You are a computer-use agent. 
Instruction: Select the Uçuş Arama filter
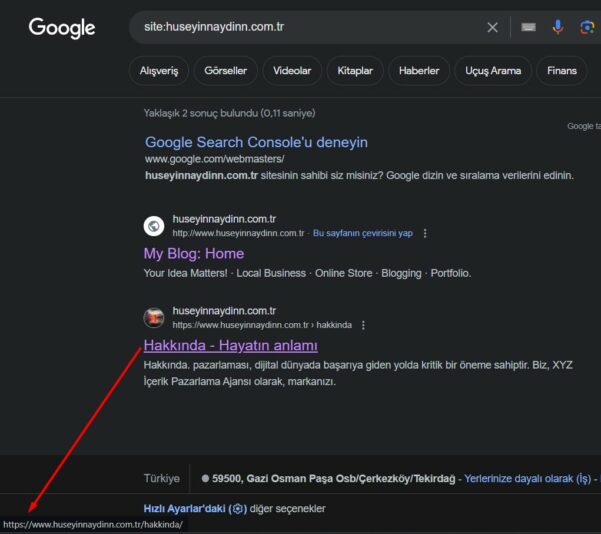(491, 71)
